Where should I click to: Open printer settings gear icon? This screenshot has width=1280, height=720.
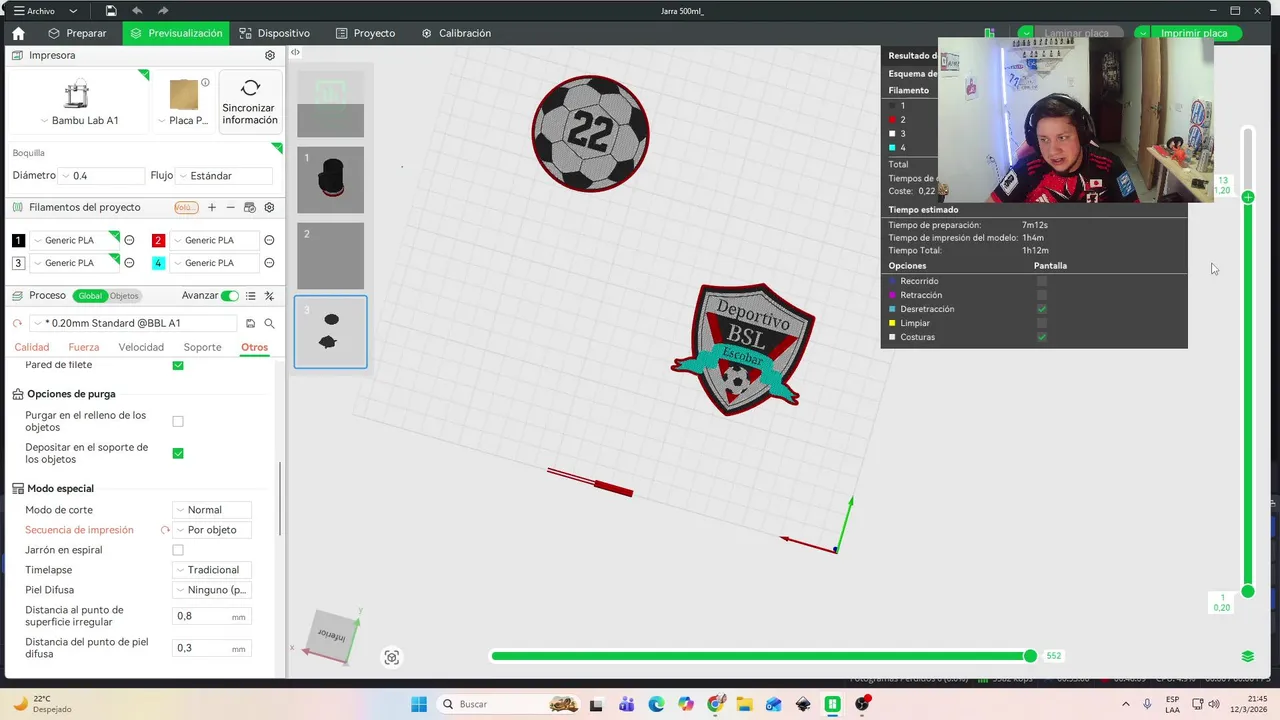click(270, 55)
